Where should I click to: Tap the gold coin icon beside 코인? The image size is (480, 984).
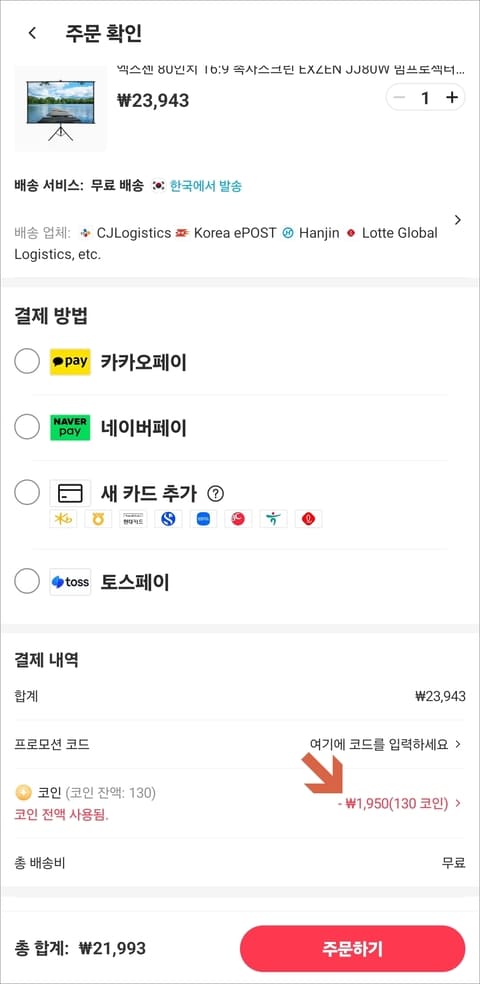pyautogui.click(x=23, y=793)
